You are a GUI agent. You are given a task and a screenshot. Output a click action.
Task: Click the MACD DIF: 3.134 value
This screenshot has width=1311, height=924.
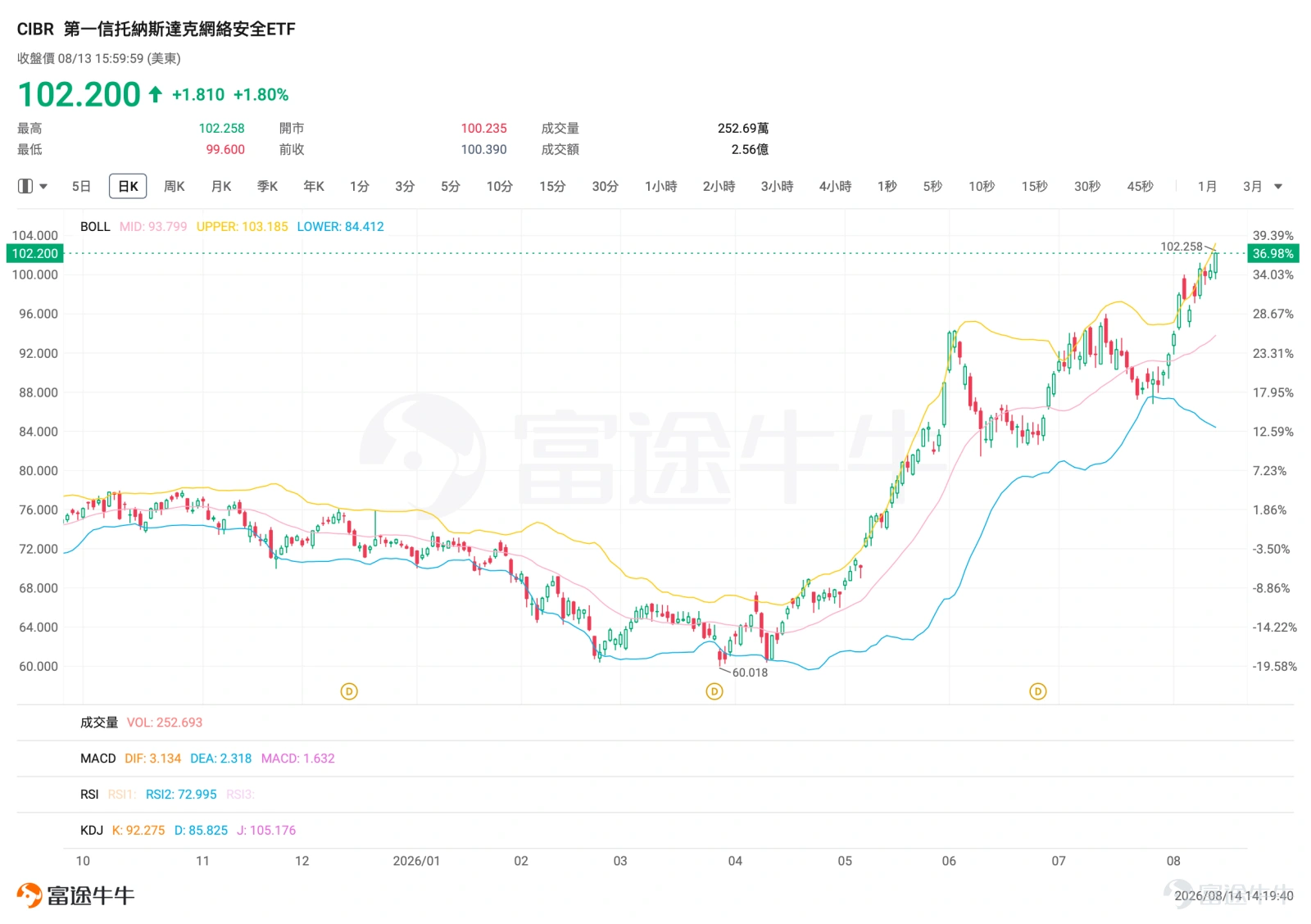153,759
